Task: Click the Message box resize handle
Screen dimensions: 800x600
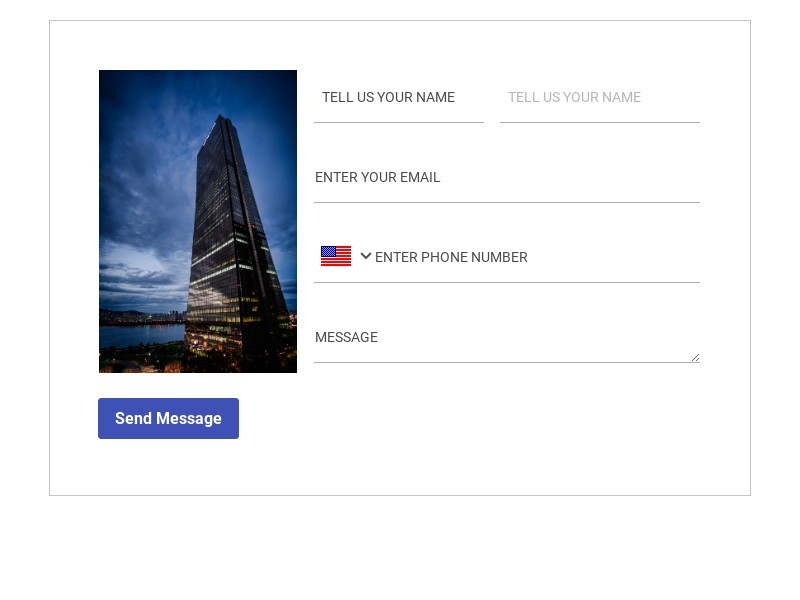Action: [695, 357]
